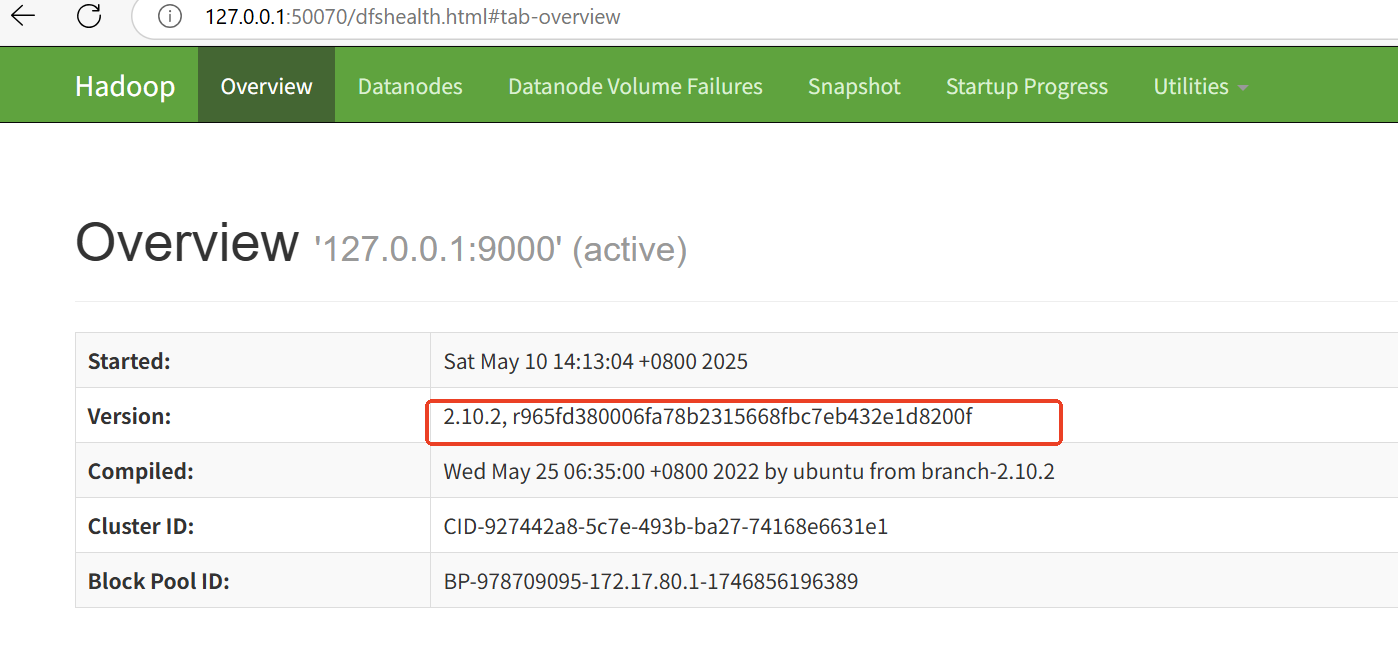The image size is (1398, 661).
Task: Open the Startup Progress tab
Action: (1027, 86)
